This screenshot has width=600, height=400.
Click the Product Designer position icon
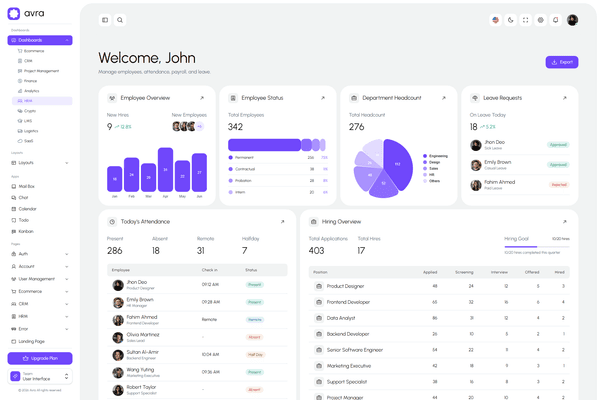(319, 286)
